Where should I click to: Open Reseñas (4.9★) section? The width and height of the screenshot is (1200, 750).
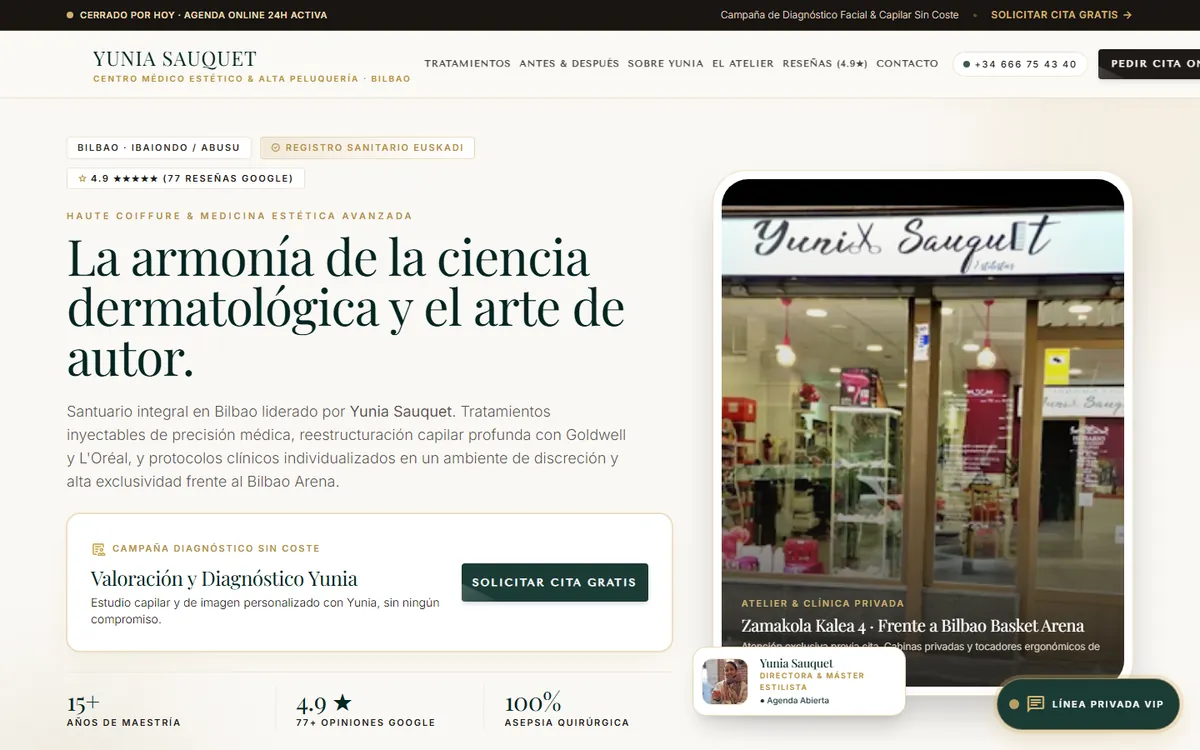tap(825, 64)
